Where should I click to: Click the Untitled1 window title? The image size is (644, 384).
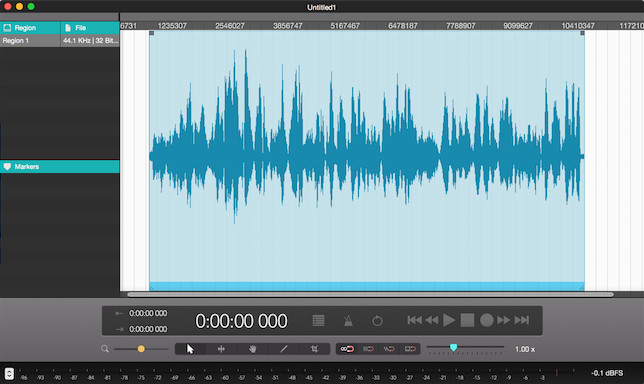[x=322, y=7]
